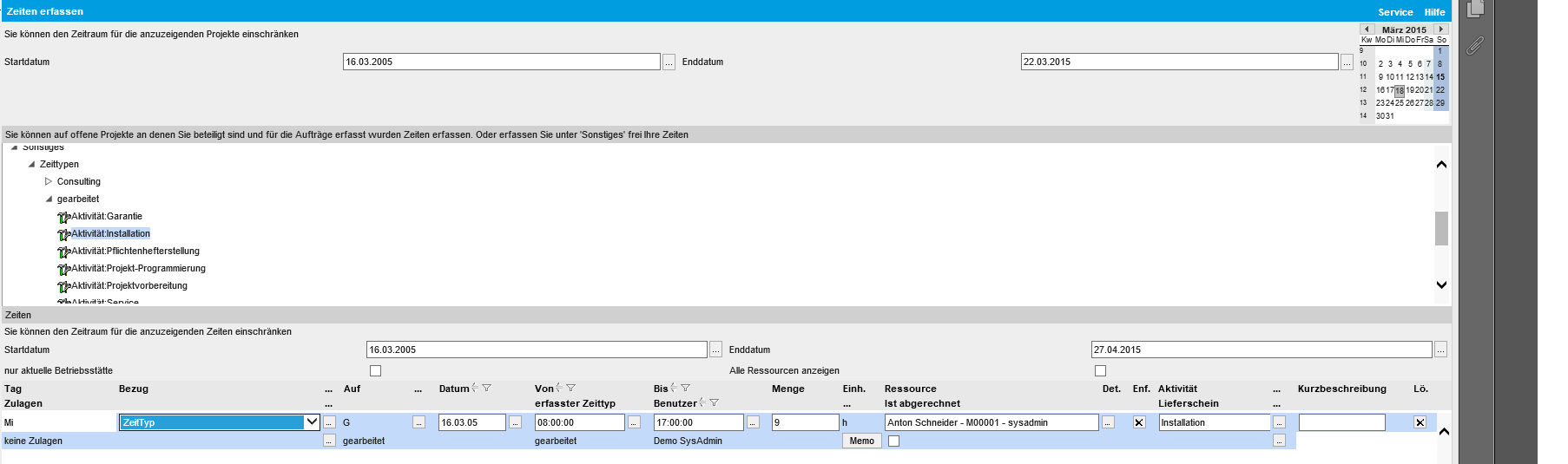
Task: Click the filter icon beside Bis
Action: click(x=685, y=389)
